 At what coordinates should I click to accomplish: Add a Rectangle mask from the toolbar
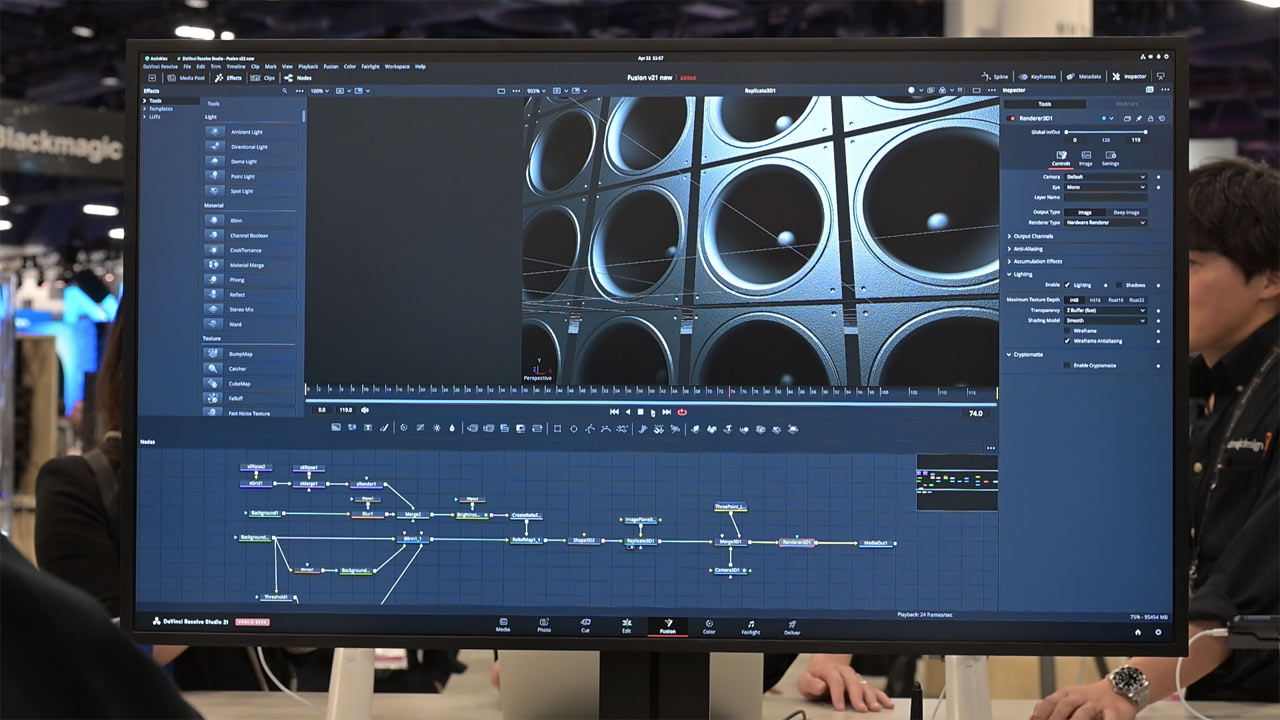(557, 429)
